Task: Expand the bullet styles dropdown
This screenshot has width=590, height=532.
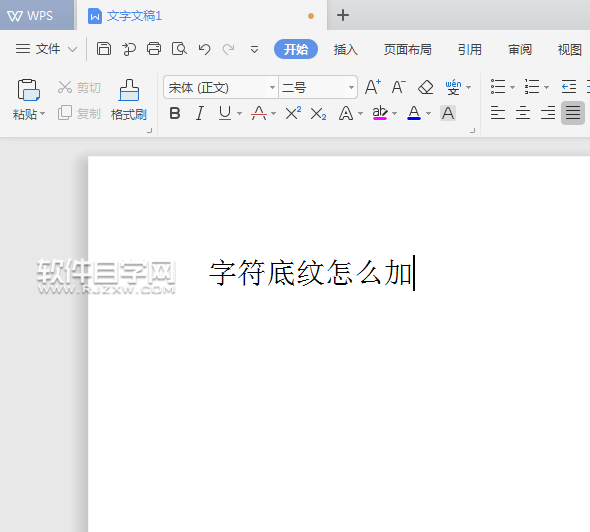Action: 512,87
